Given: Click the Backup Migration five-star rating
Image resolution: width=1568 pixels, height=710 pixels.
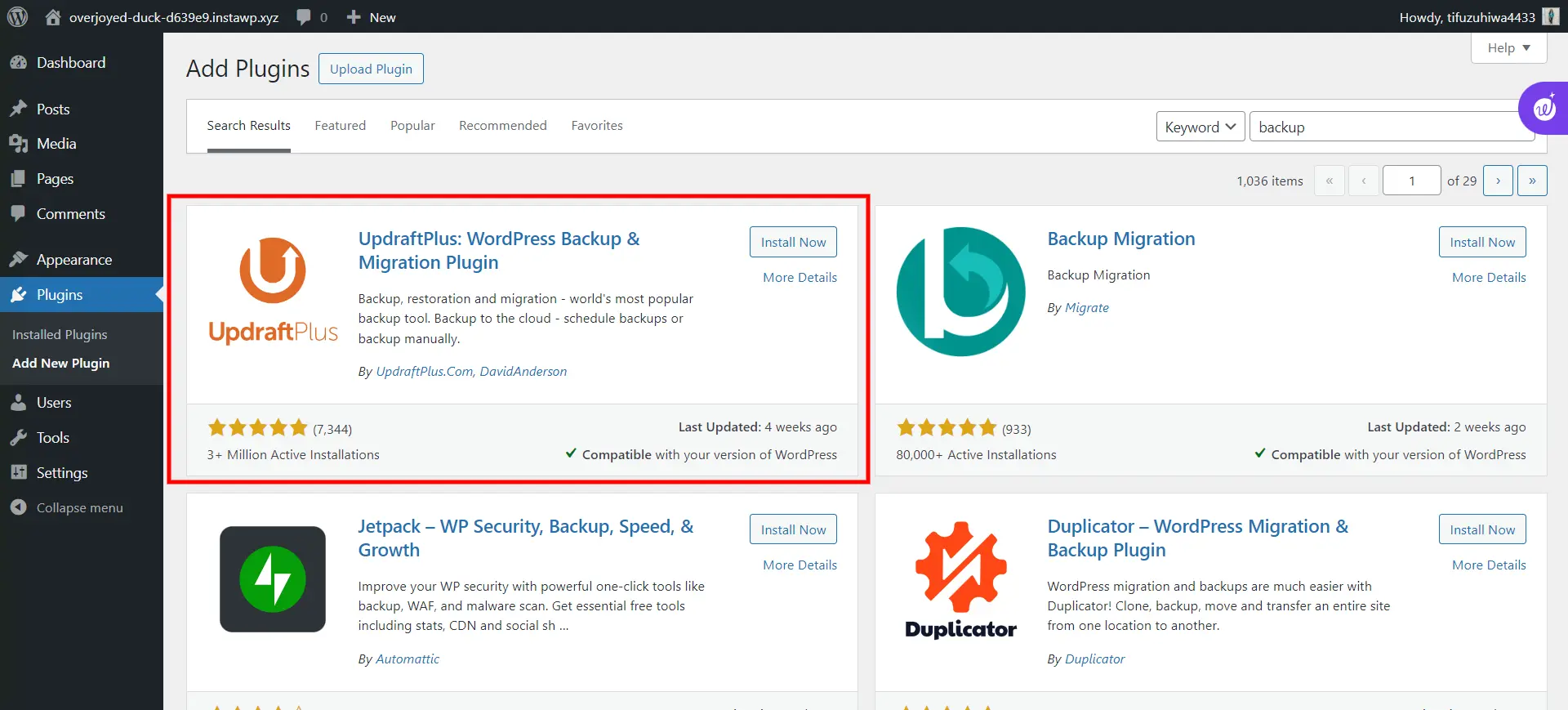Looking at the screenshot, I should pyautogui.click(x=947, y=427).
